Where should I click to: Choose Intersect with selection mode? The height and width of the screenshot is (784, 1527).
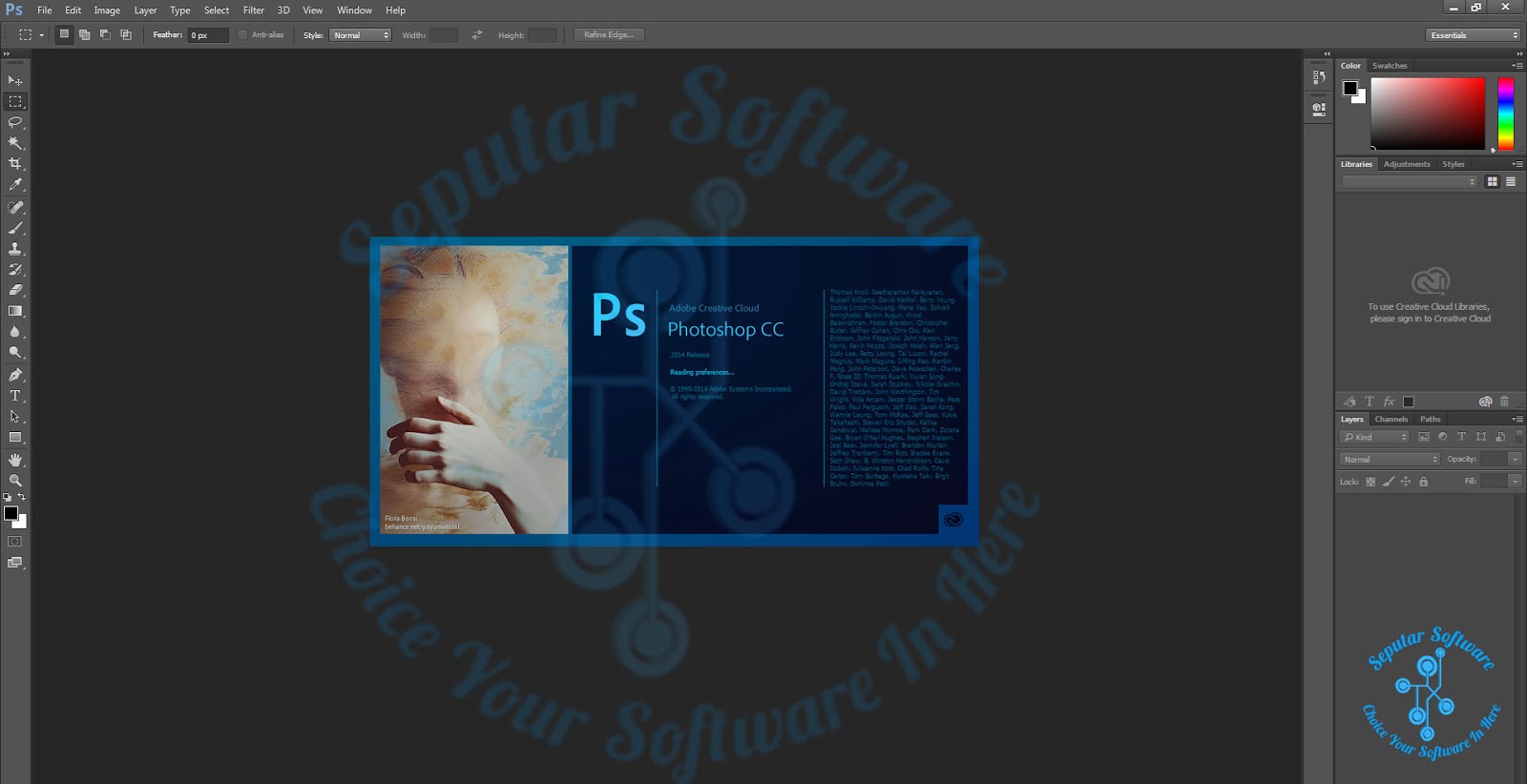point(126,34)
